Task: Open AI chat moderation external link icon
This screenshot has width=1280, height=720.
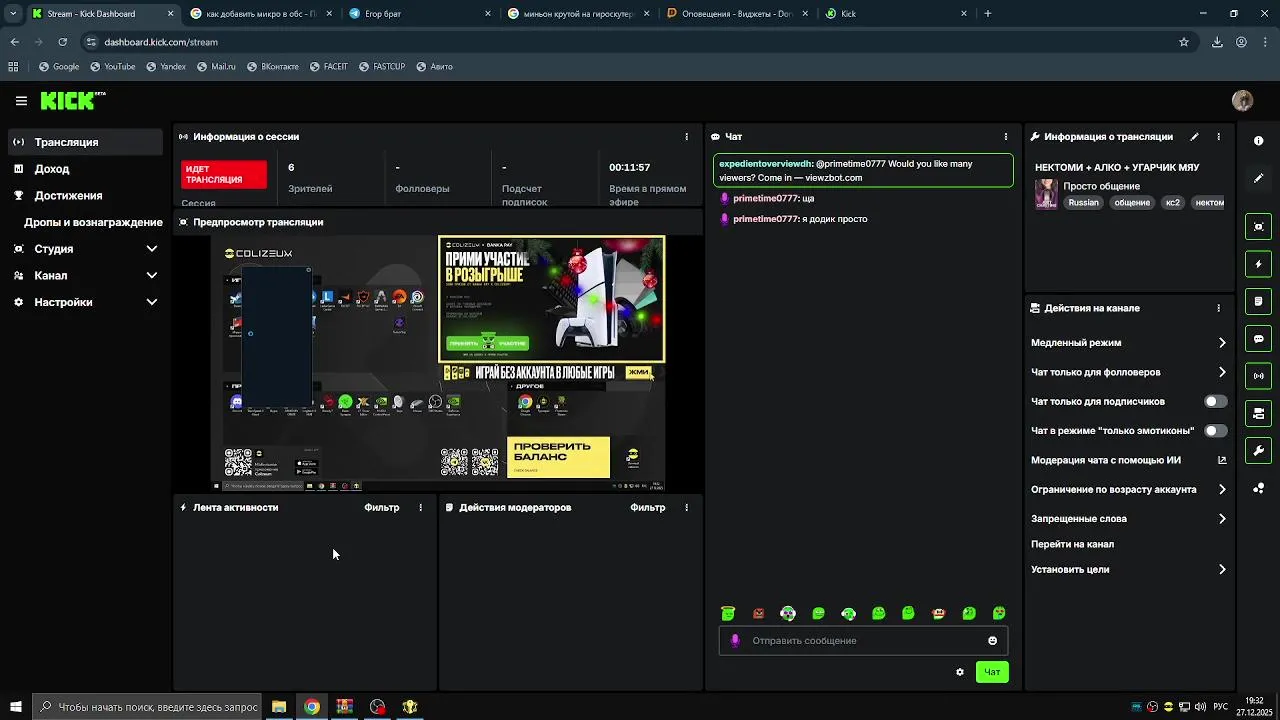Action: (x=1222, y=461)
